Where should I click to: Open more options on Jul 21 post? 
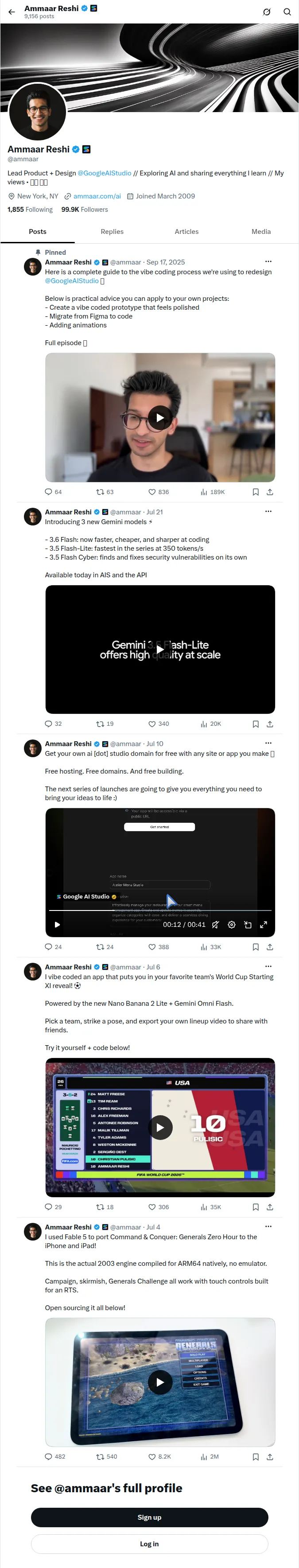point(268,511)
